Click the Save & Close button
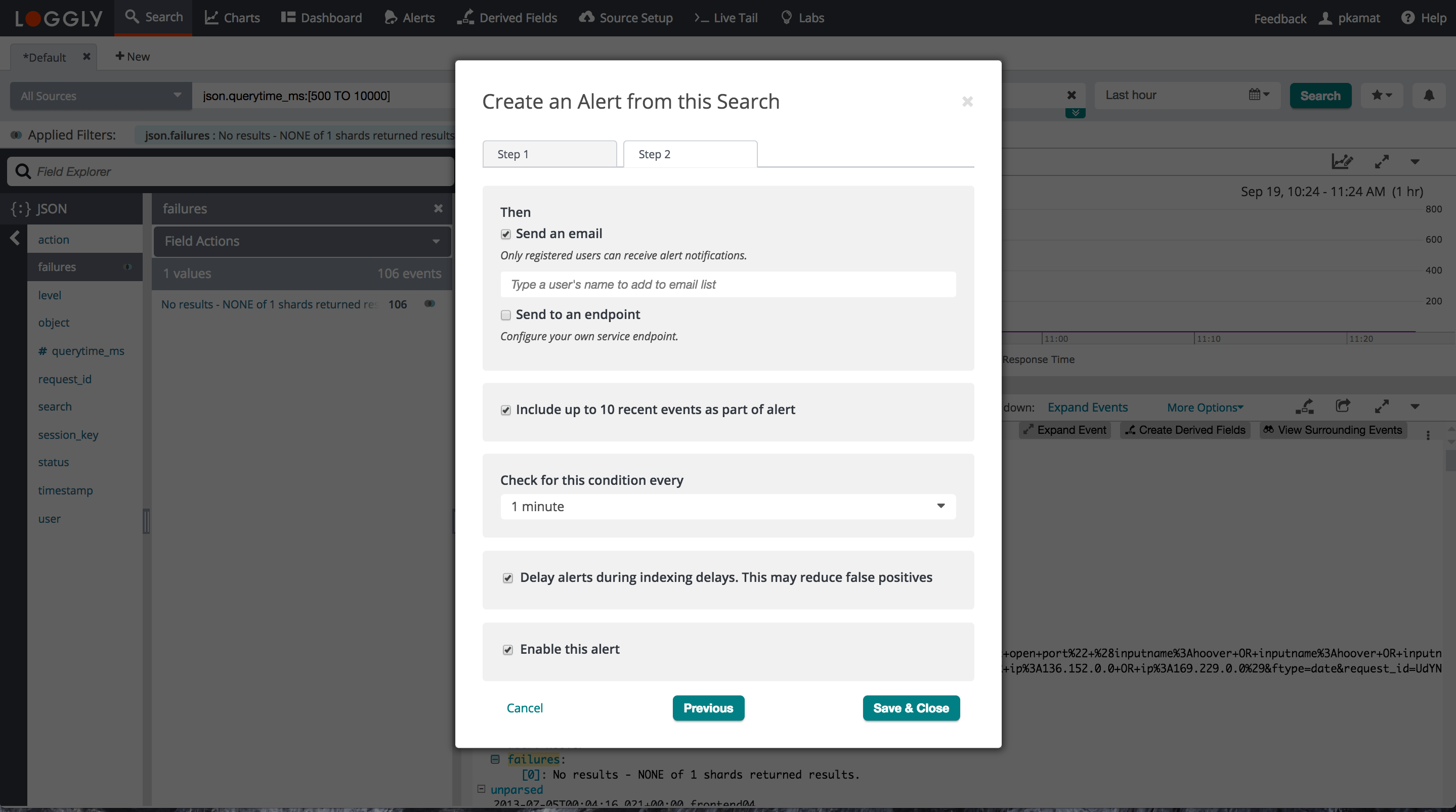Screen dimensions: 1456x812 pos(911,708)
